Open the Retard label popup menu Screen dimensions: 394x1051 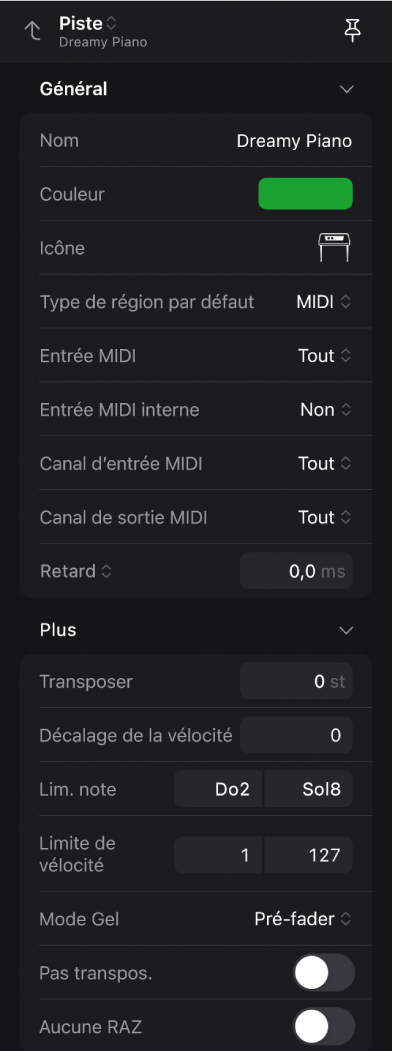coord(76,572)
